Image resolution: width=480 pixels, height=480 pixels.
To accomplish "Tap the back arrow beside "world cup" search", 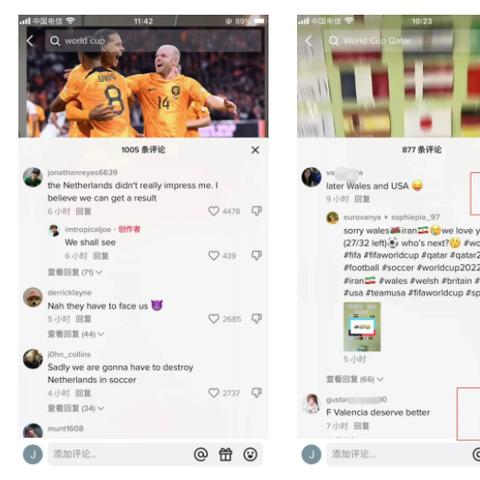I will tap(30, 41).
